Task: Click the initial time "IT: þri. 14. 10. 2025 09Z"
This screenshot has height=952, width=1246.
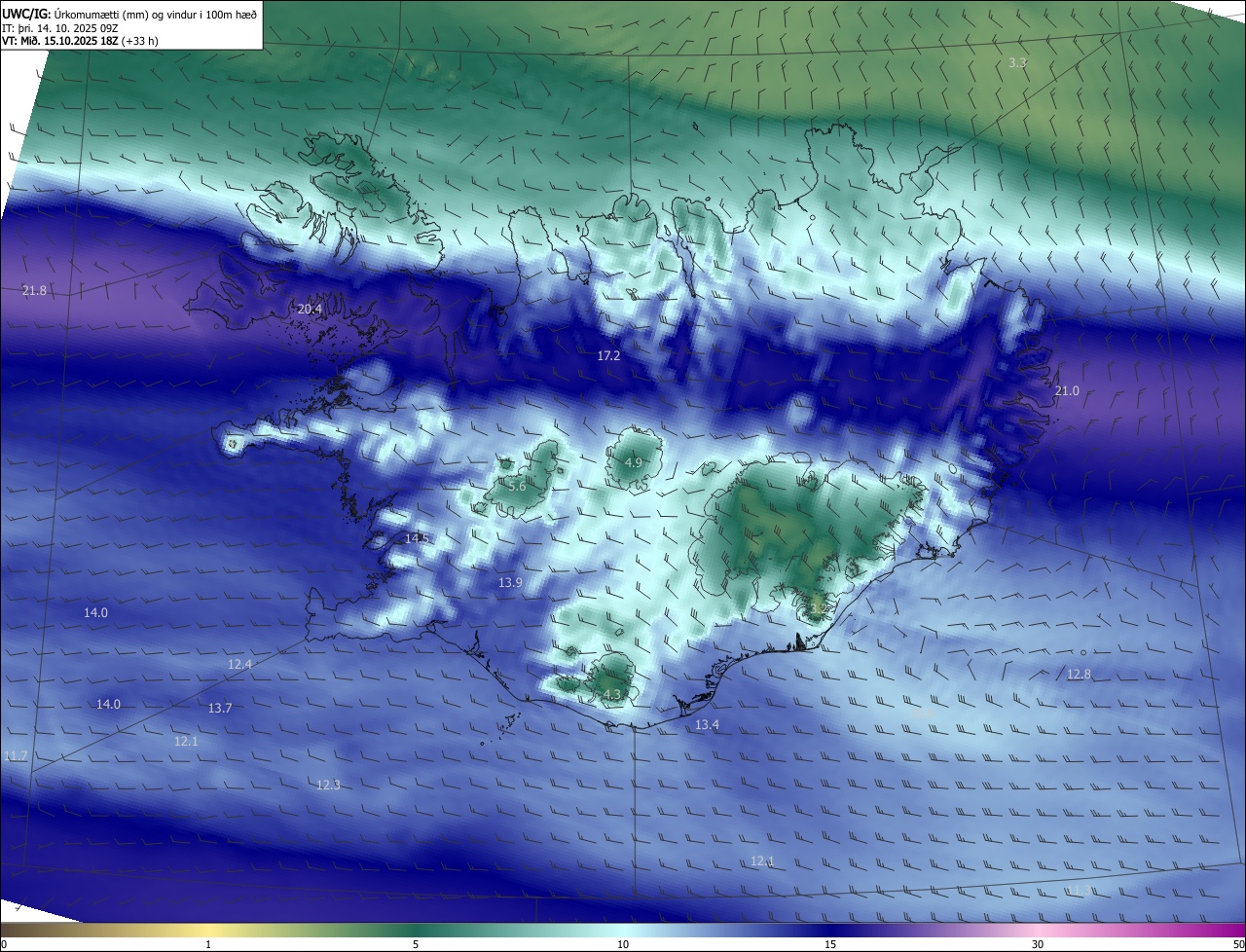Action: [x=61, y=28]
